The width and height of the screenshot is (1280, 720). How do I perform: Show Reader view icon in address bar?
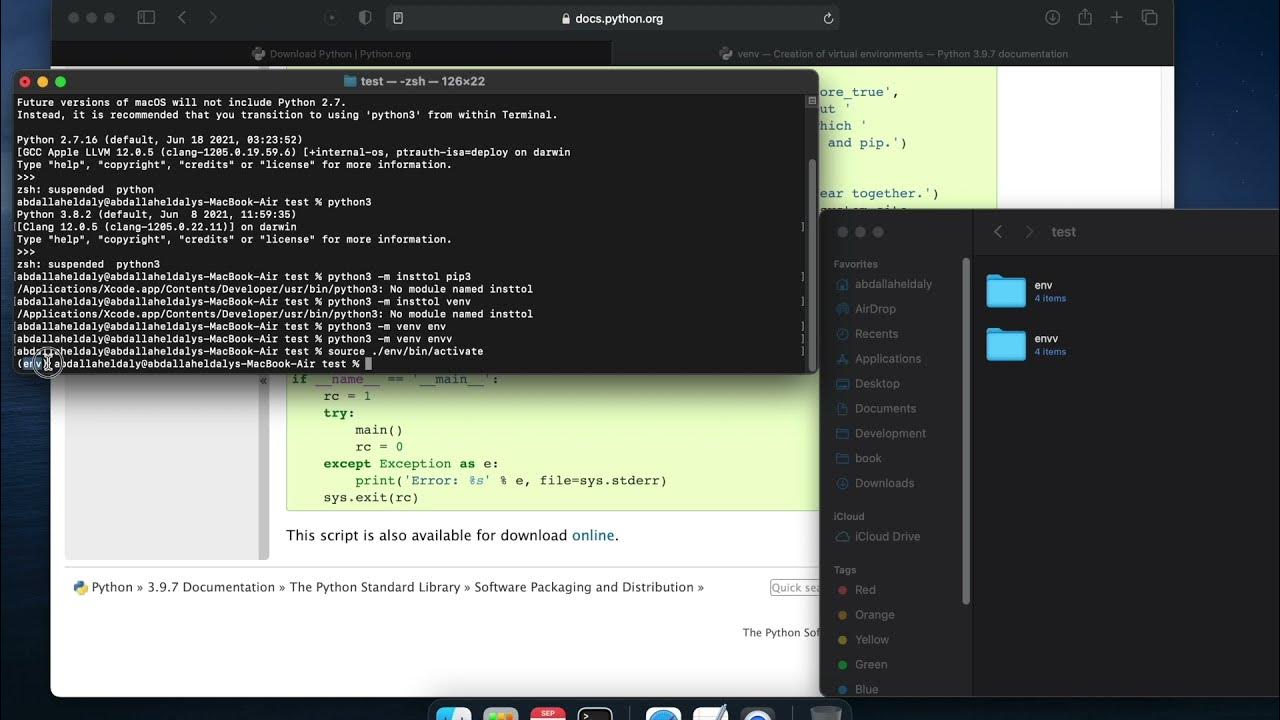pyautogui.click(x=398, y=18)
